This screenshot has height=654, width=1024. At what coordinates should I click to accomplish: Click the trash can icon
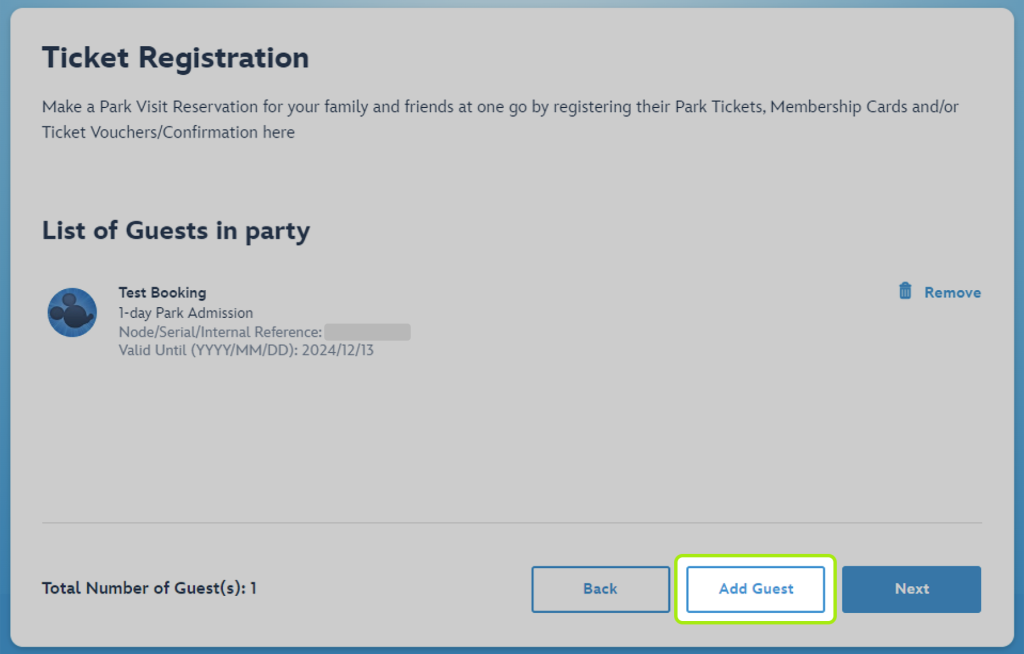905,291
